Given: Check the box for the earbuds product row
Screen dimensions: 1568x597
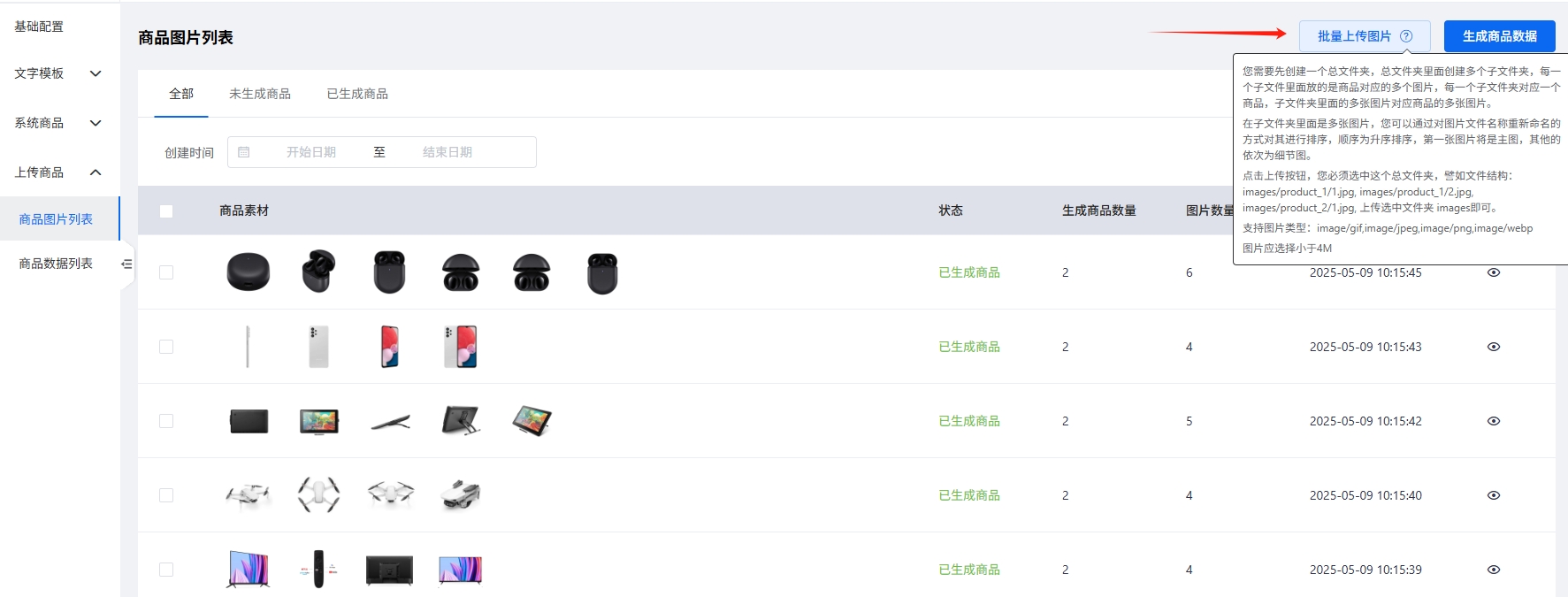Looking at the screenshot, I should point(166,272).
